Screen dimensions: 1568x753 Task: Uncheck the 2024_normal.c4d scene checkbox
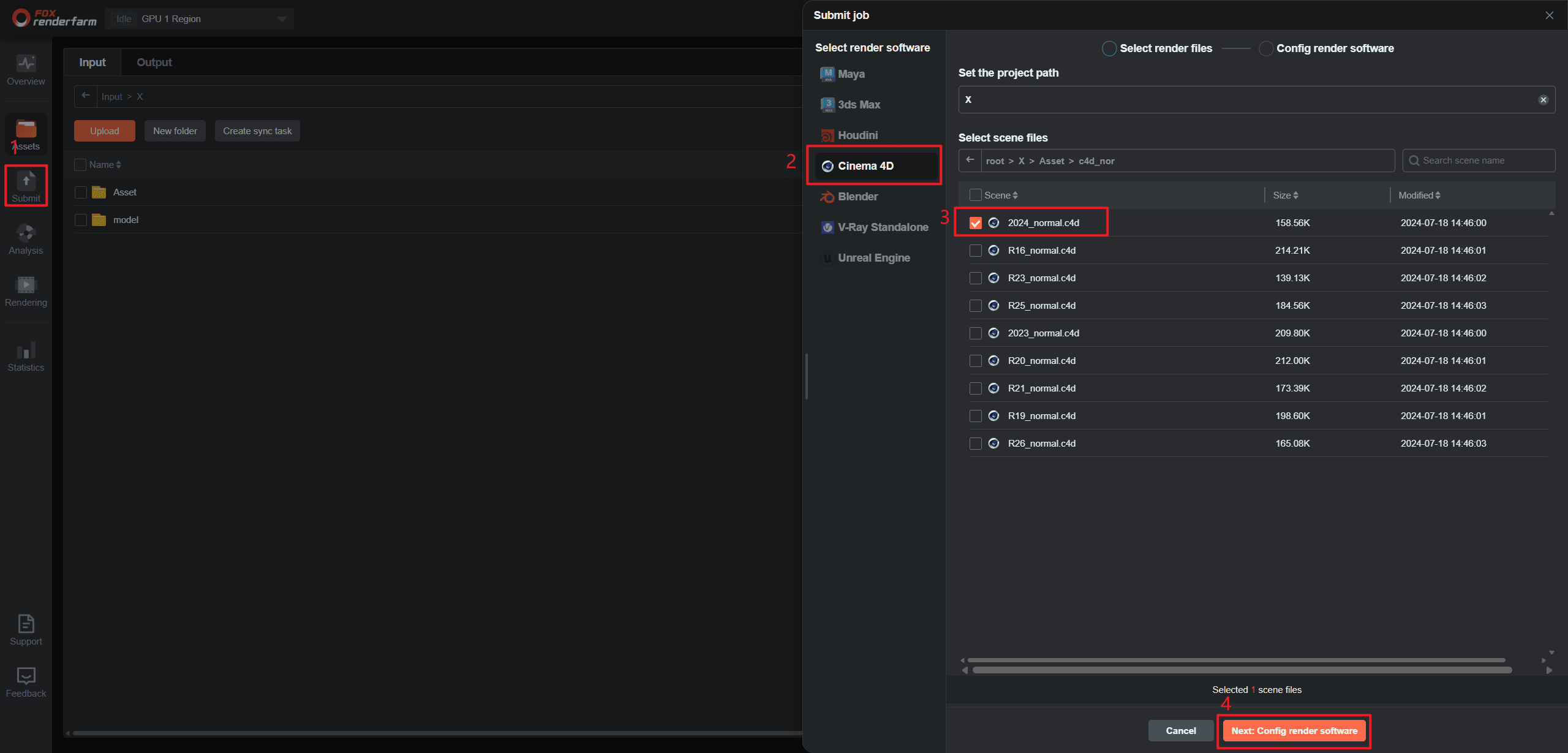[x=976, y=223]
